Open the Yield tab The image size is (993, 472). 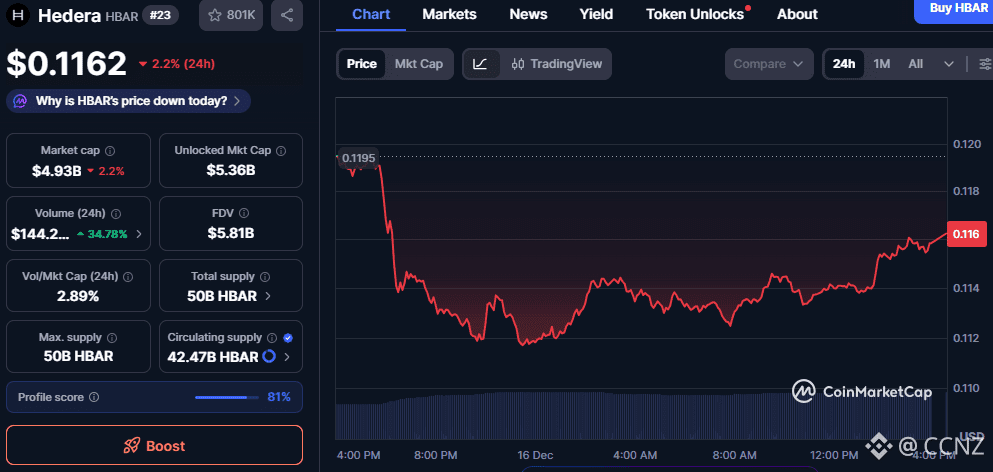coord(596,14)
